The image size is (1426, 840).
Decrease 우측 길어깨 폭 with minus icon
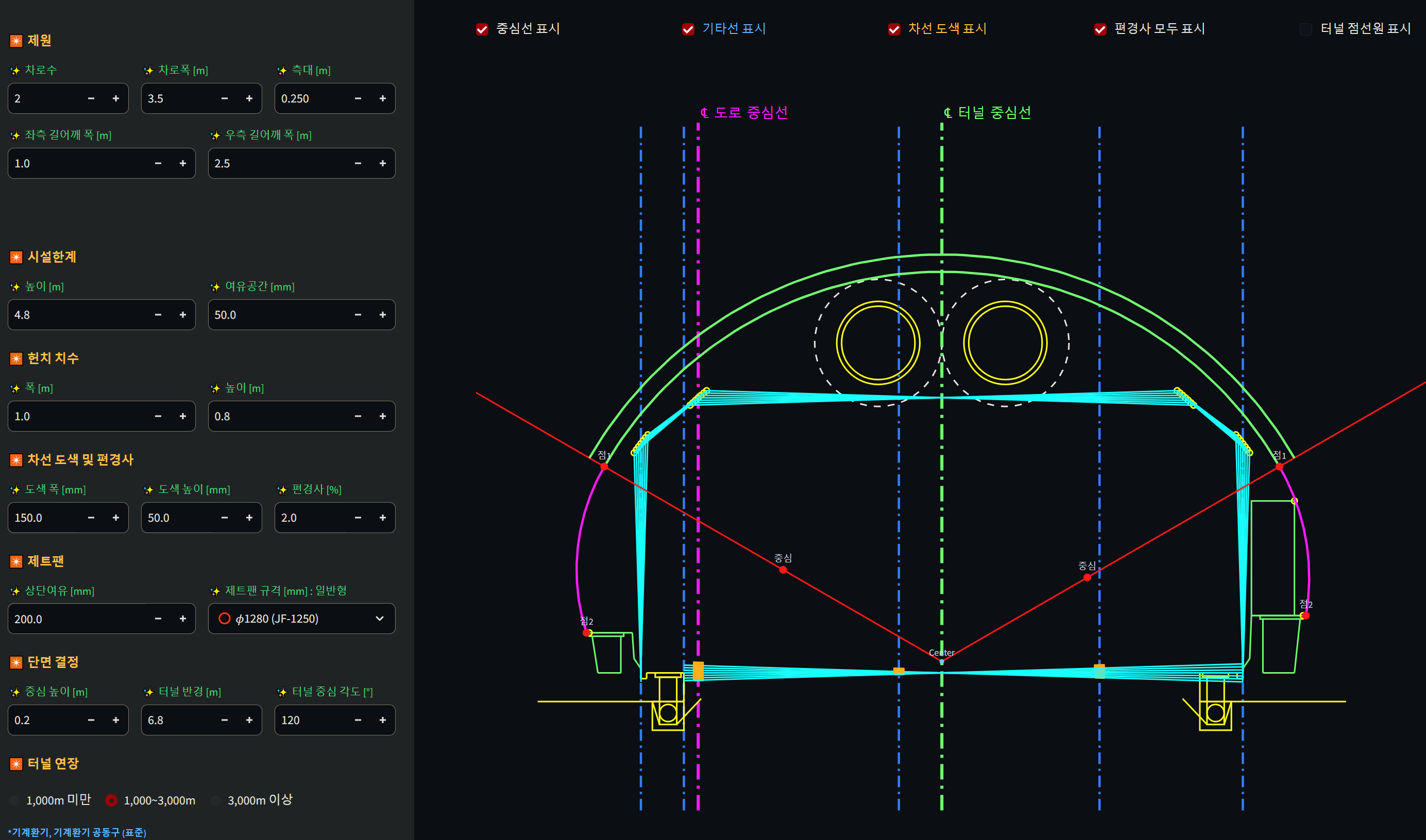(358, 164)
